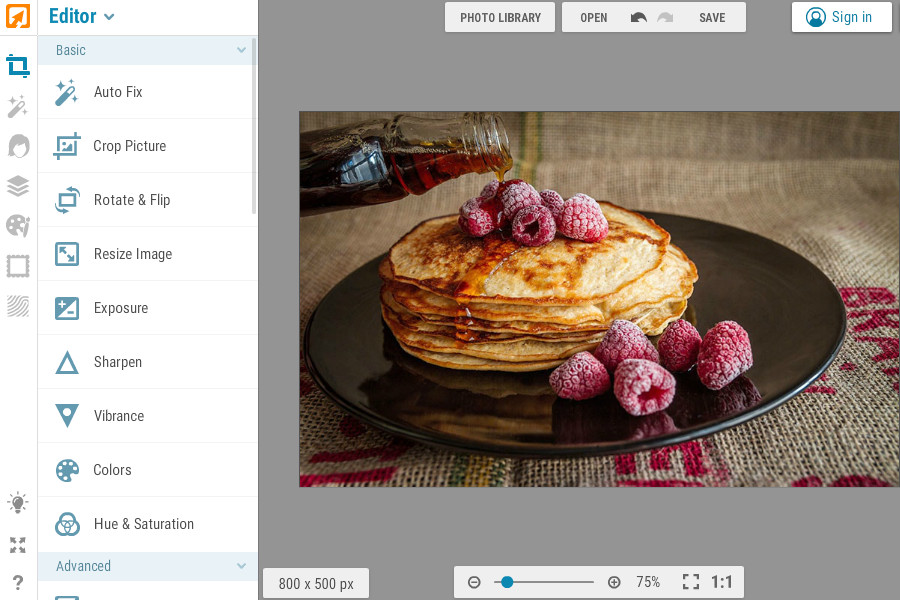Open the Frames square sidebar icon

click(18, 266)
